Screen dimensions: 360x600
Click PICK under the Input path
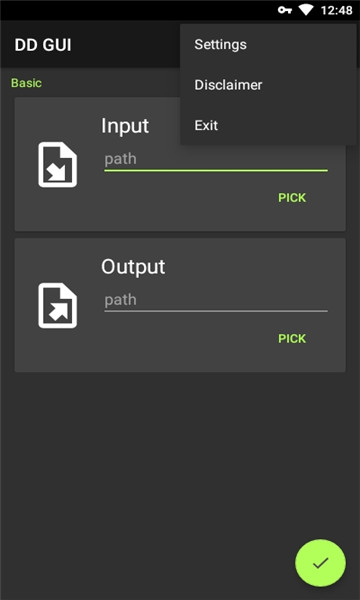[x=292, y=198]
